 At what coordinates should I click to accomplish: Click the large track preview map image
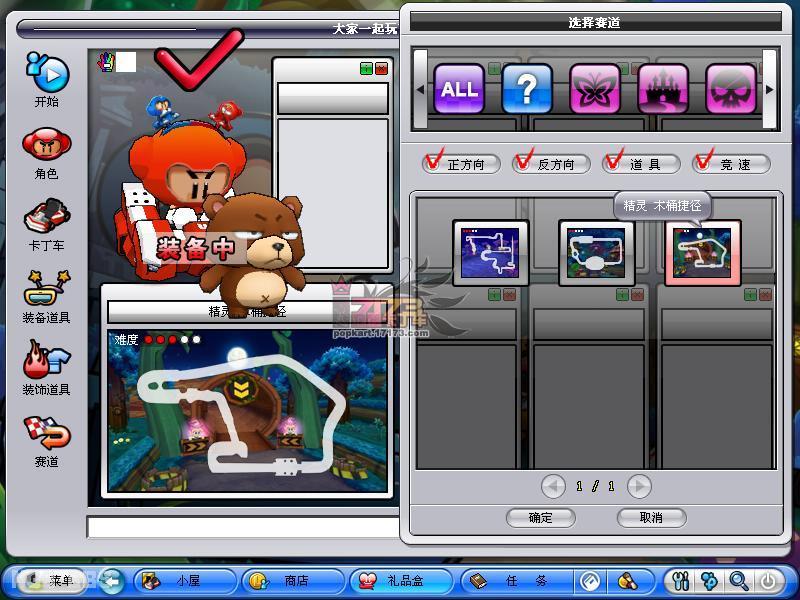coord(247,411)
